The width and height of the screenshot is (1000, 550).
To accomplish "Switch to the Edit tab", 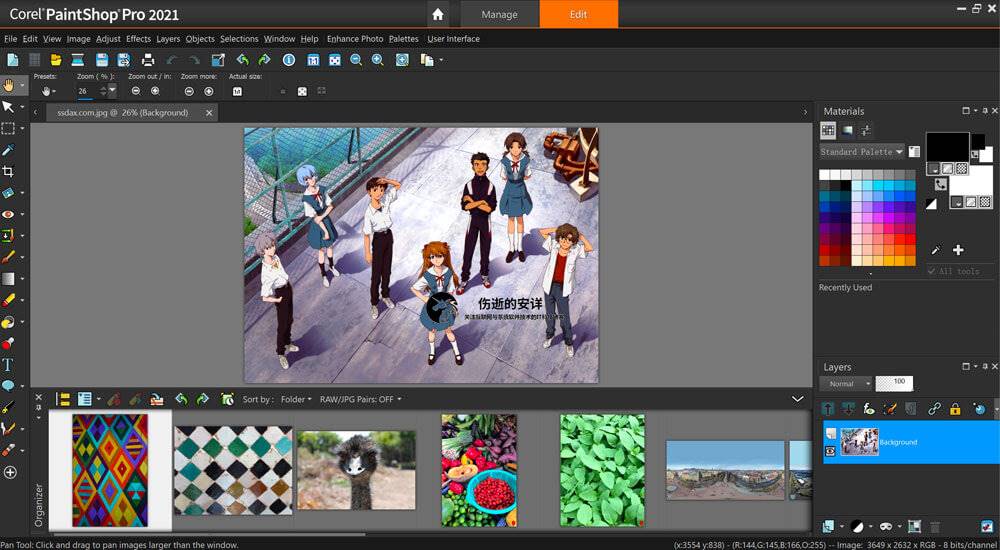I will point(578,14).
